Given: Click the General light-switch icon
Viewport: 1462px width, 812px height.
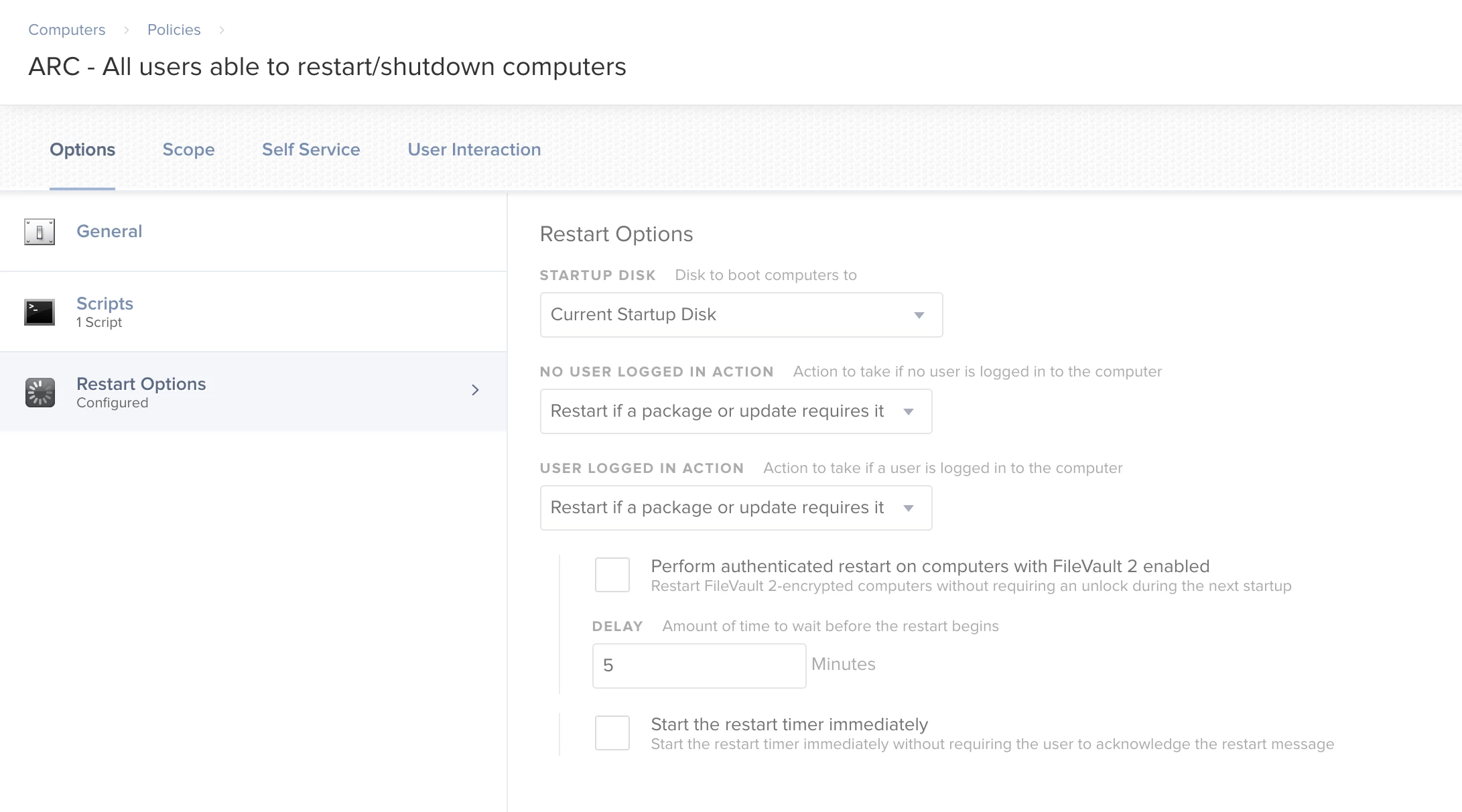Looking at the screenshot, I should pos(40,232).
